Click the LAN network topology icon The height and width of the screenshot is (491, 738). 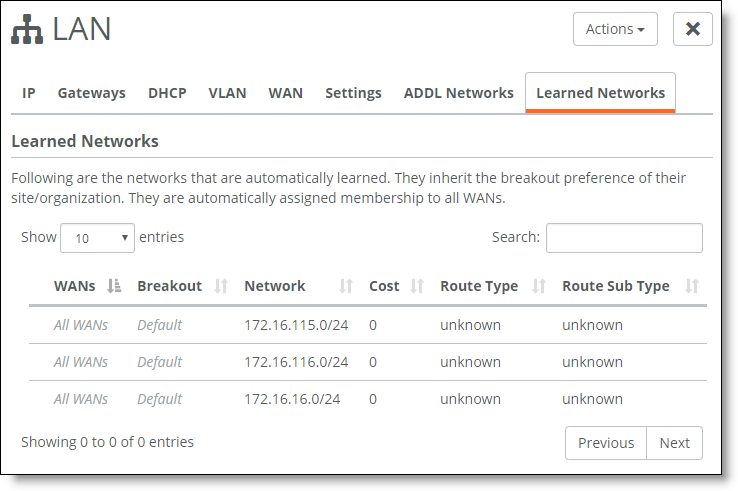coord(27,29)
